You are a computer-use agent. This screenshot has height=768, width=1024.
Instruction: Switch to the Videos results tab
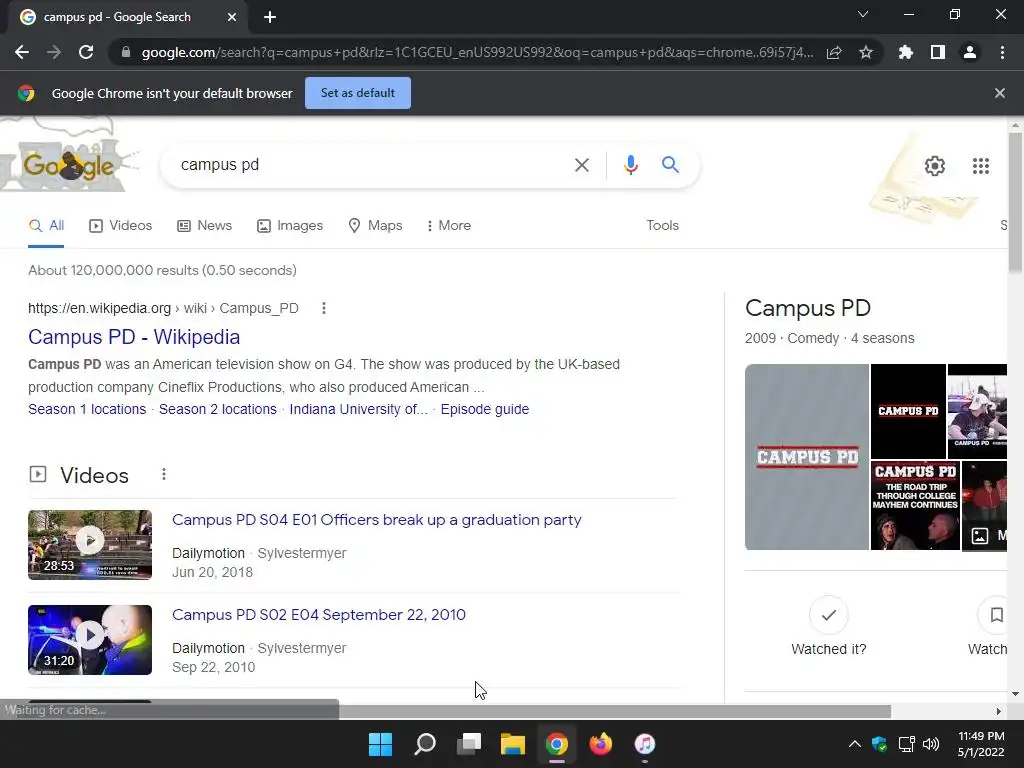click(x=120, y=225)
